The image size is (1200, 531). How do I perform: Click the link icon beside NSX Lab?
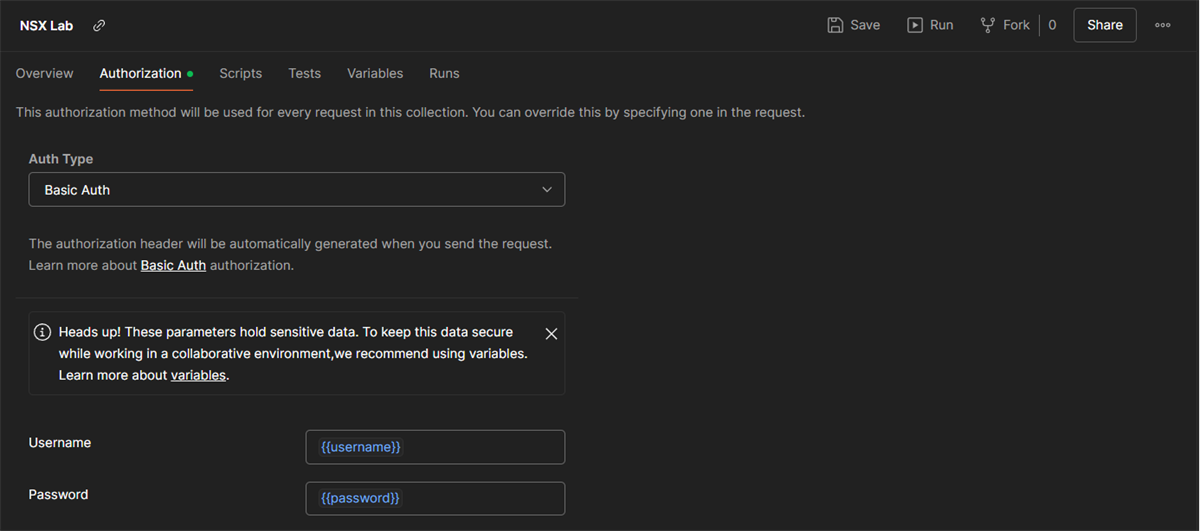point(99,26)
